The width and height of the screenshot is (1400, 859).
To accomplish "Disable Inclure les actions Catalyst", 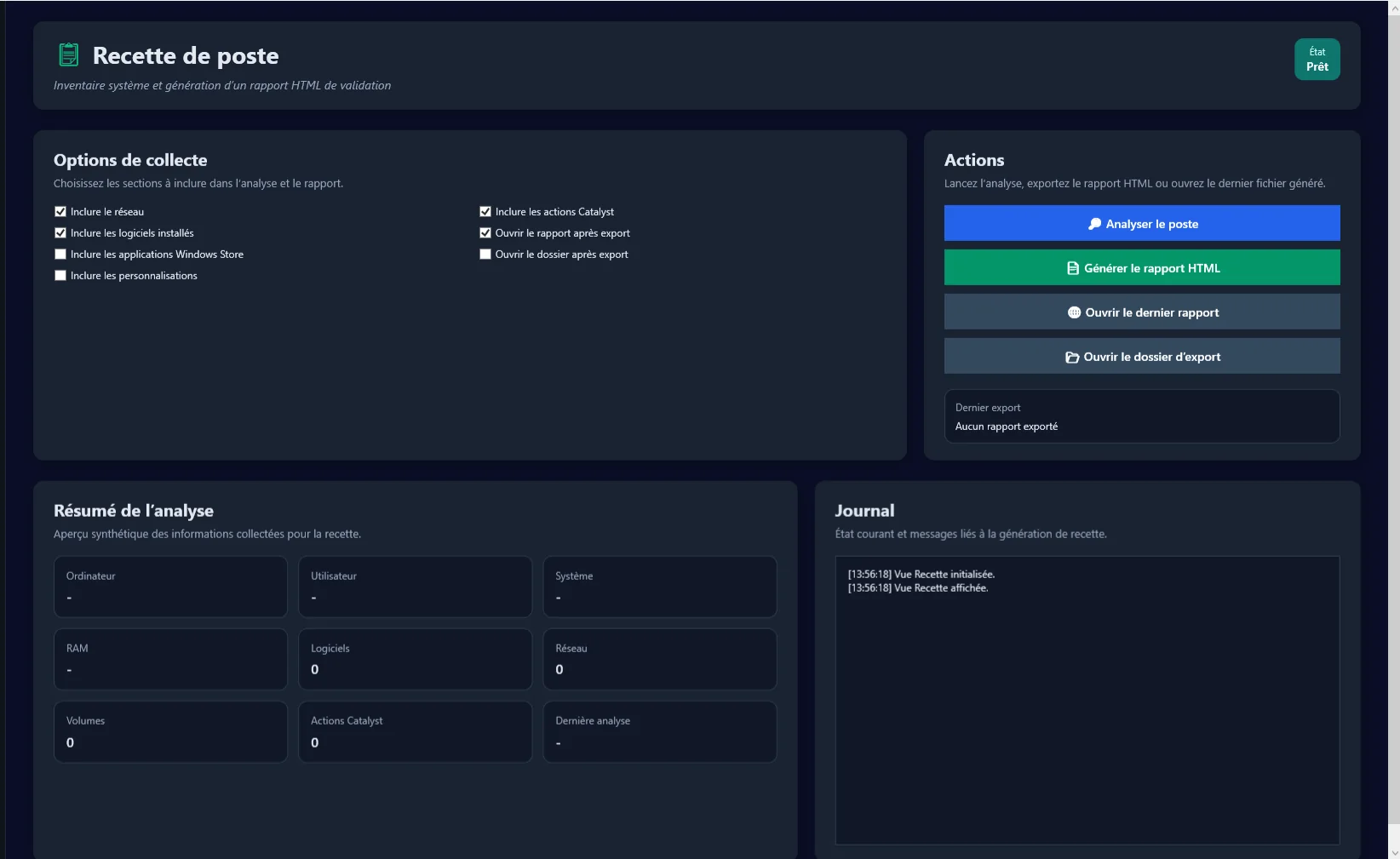I will (485, 212).
